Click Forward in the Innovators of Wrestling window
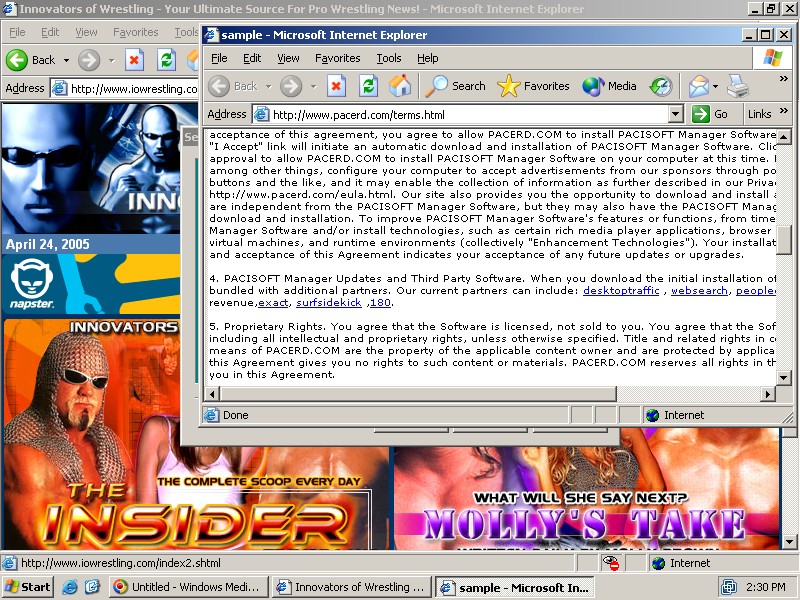 pyautogui.click(x=89, y=60)
